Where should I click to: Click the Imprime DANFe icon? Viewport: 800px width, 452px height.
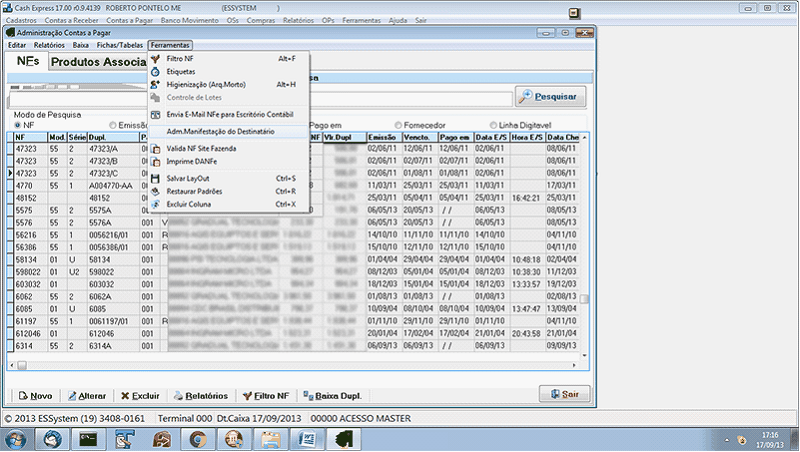pos(155,161)
